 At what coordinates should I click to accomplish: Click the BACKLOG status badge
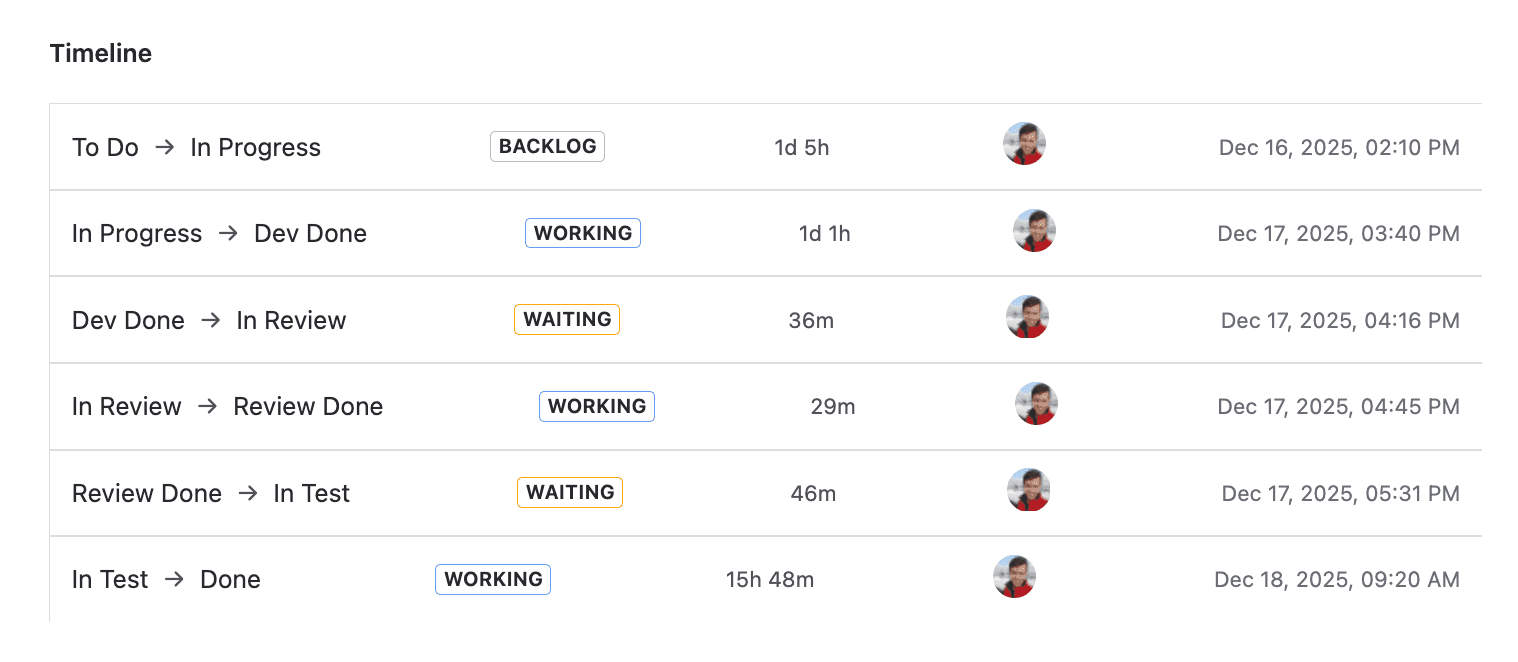click(x=547, y=147)
